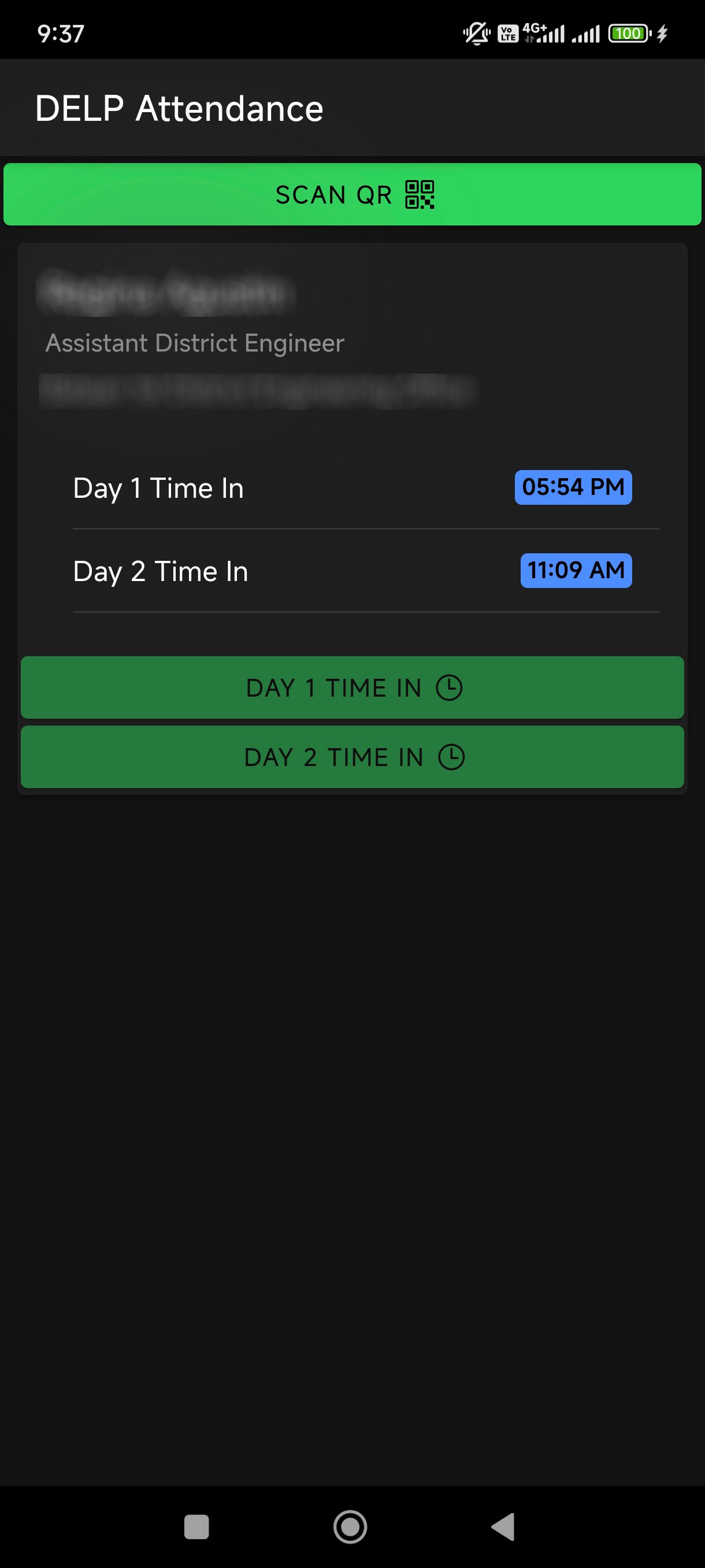Open recent apps with square button
This screenshot has width=705, height=1568.
(196, 1526)
